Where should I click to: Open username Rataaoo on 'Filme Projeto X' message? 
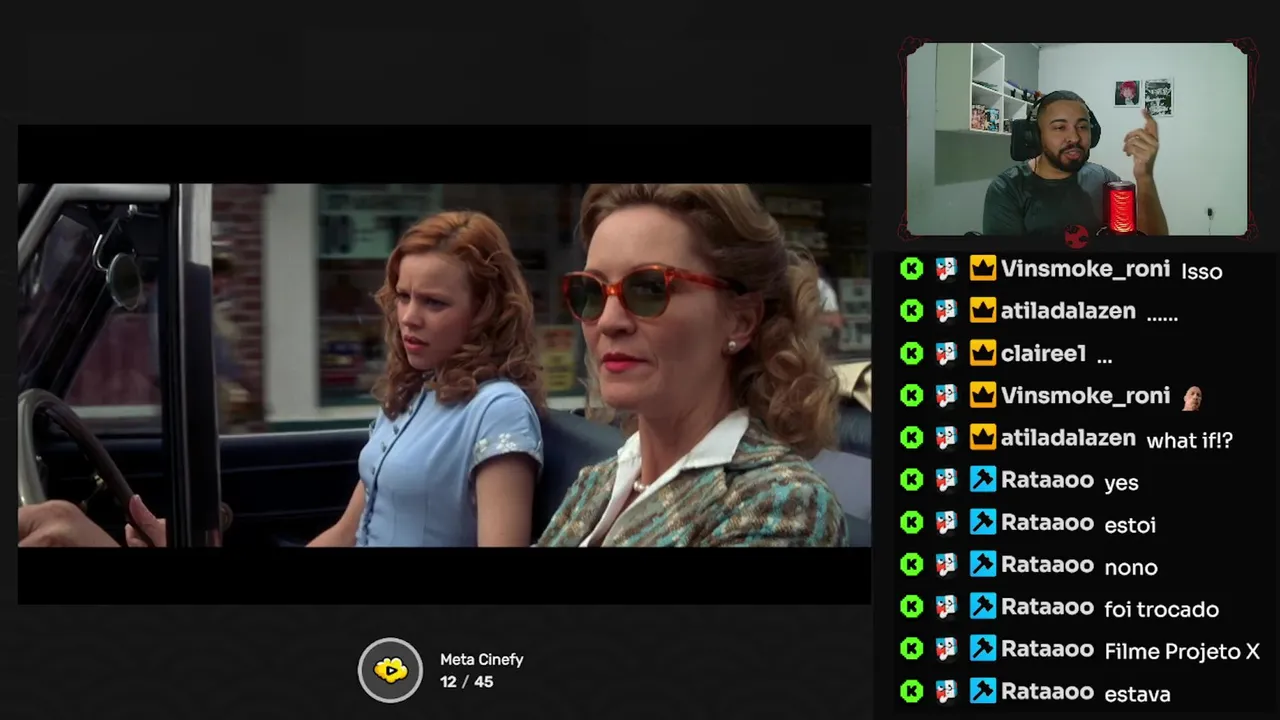pos(1047,649)
